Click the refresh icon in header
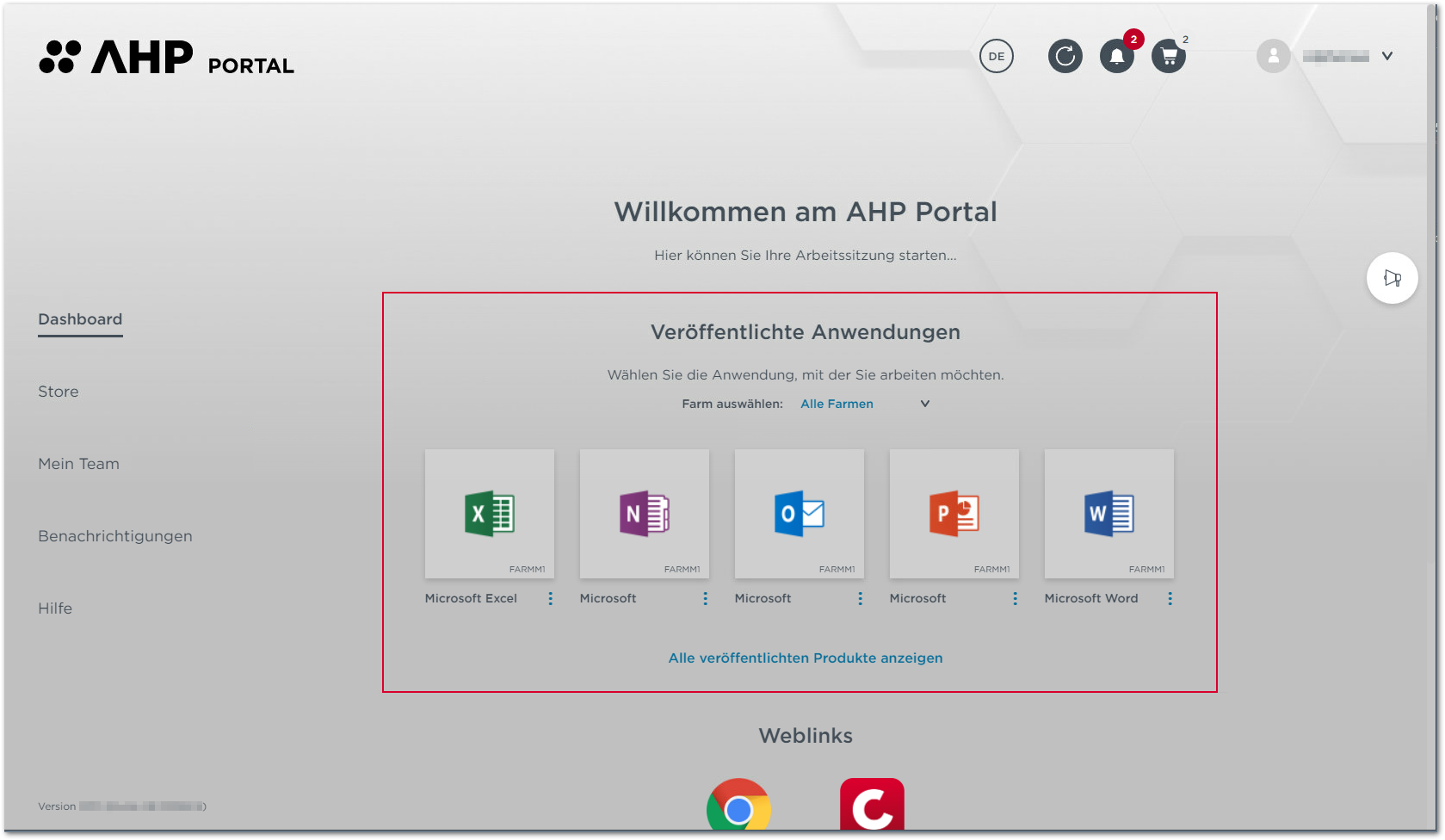 tap(1065, 57)
